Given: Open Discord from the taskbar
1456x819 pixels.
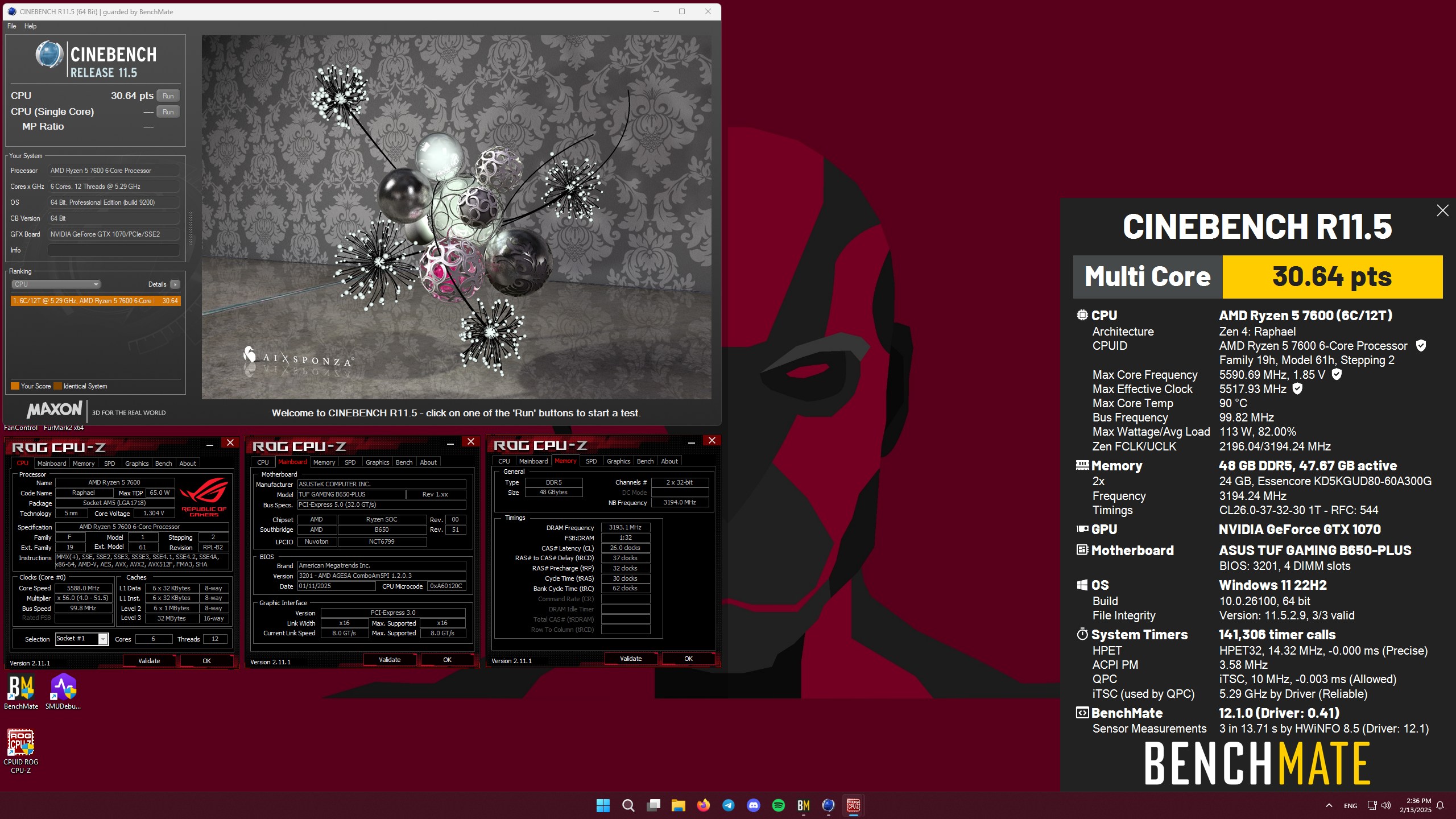Looking at the screenshot, I should pos(754,805).
